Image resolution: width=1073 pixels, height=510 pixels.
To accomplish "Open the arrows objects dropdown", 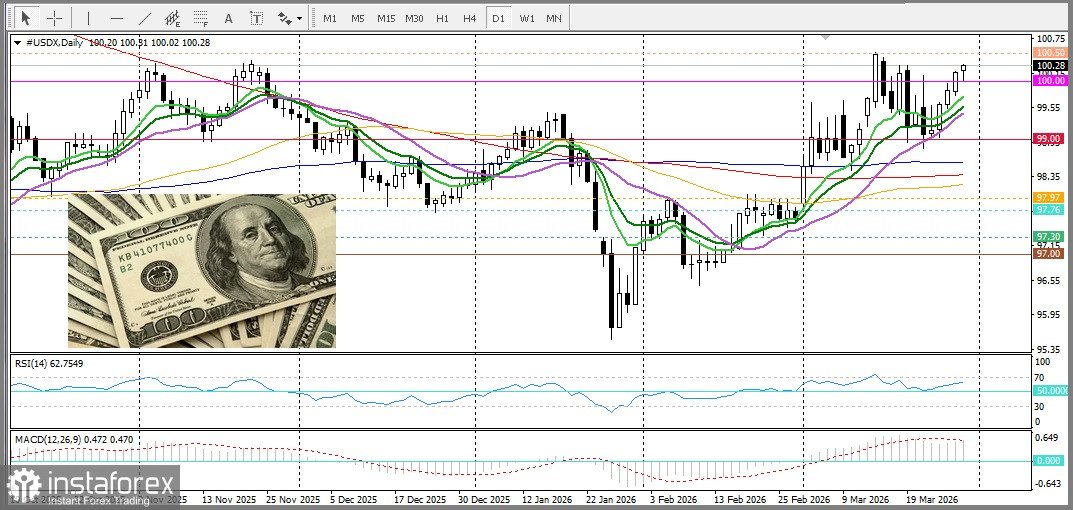I will 290,18.
